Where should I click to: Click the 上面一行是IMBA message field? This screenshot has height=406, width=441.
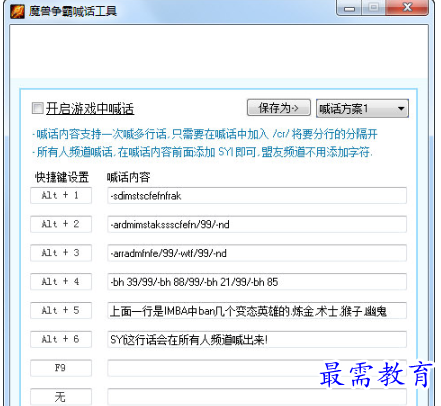click(x=257, y=311)
